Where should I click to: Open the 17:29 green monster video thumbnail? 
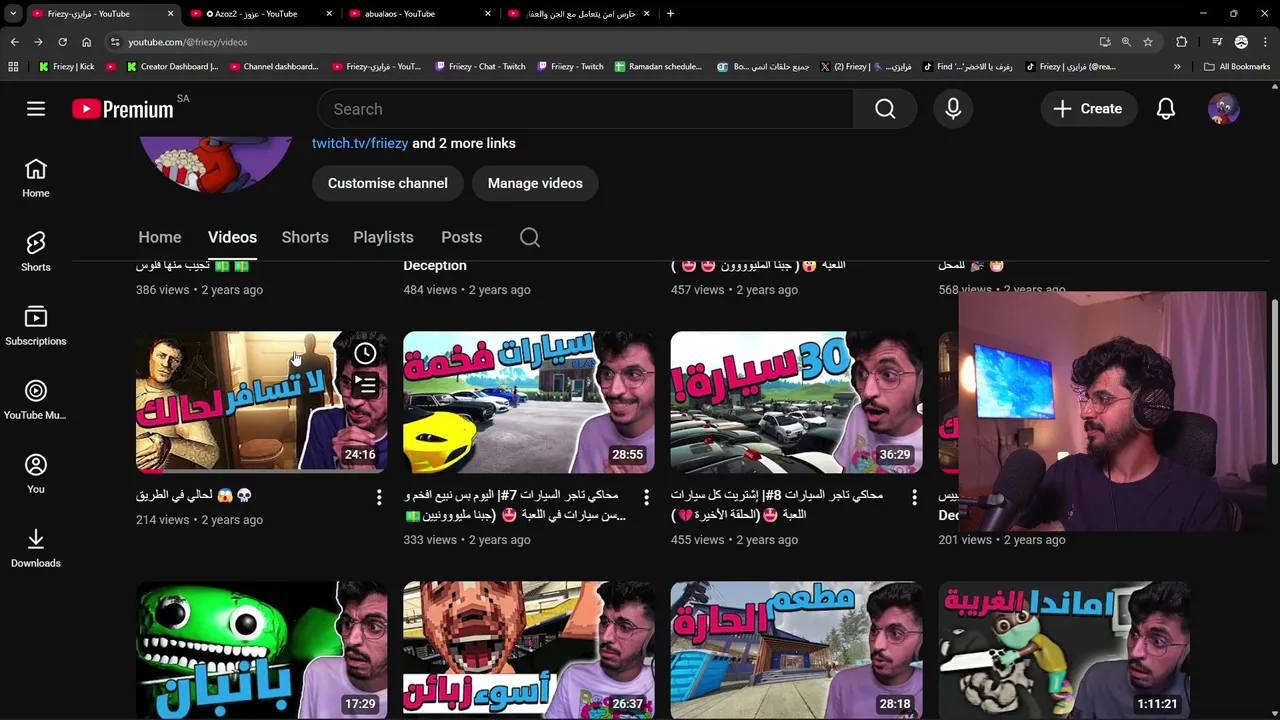(262, 650)
